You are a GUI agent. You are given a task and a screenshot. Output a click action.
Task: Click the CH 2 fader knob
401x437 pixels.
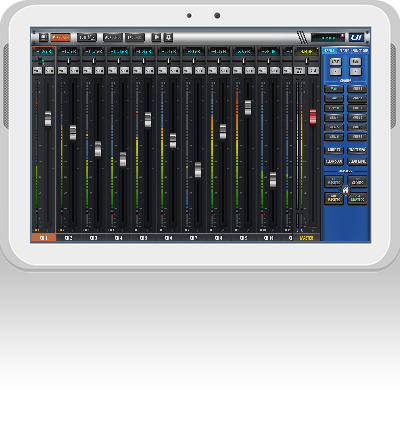(x=73, y=133)
